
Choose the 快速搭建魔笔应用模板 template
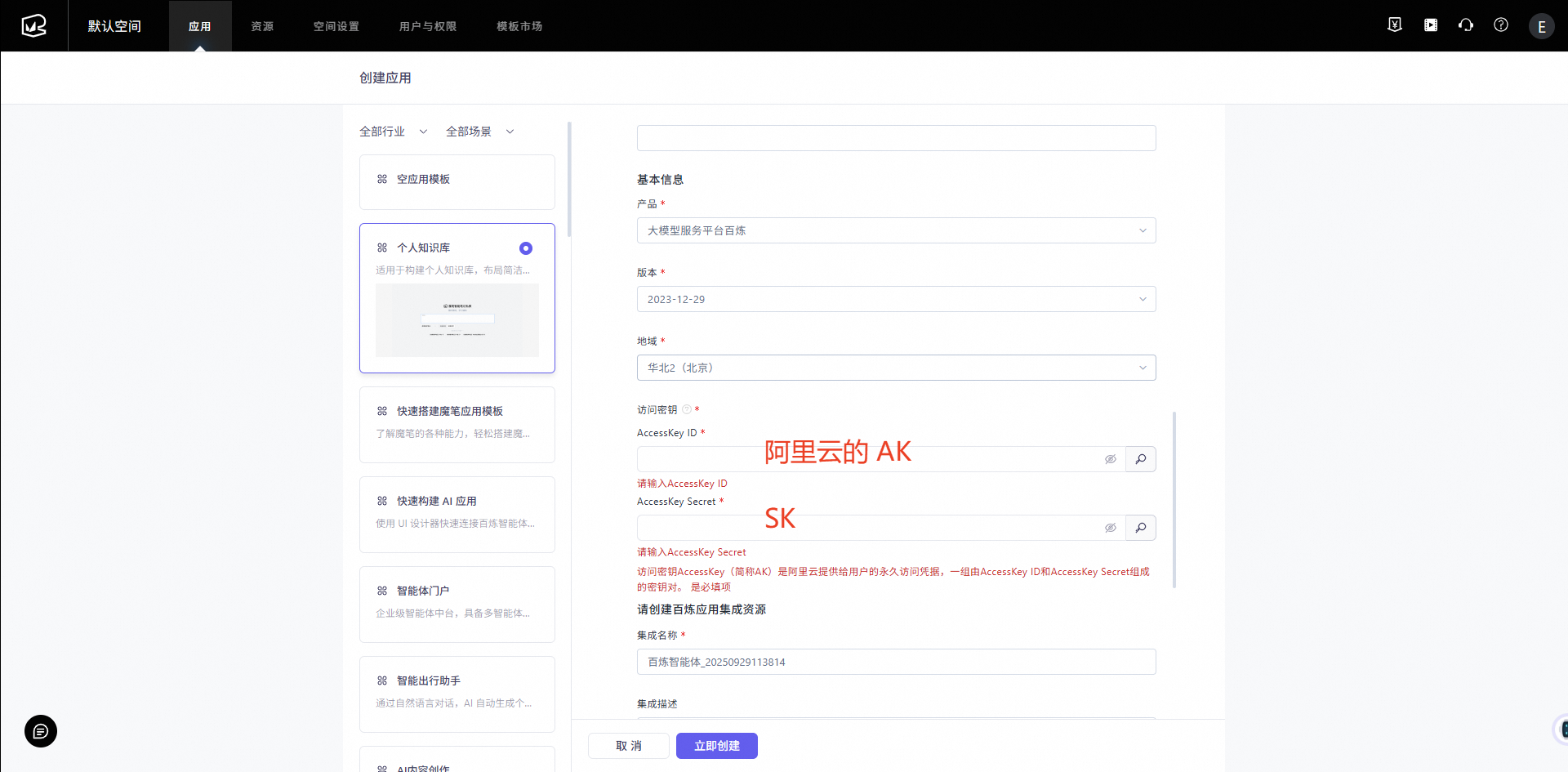pyautogui.click(x=457, y=425)
